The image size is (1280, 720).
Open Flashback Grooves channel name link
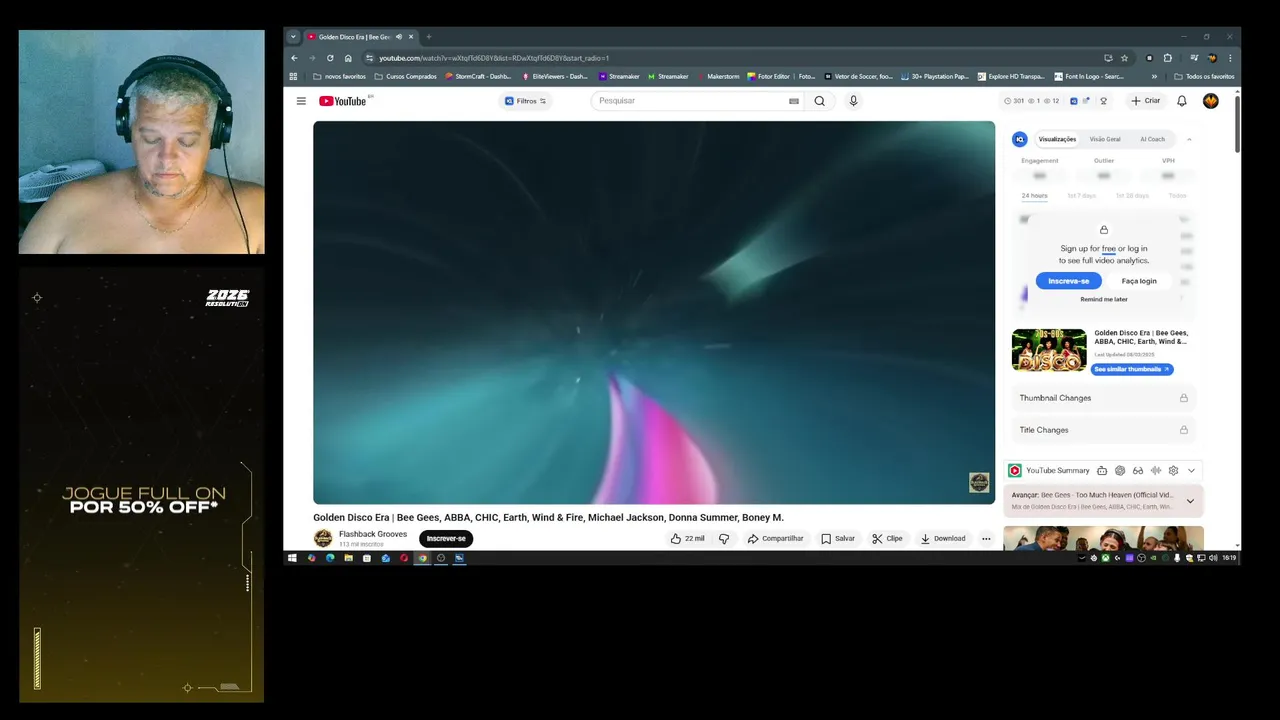click(x=373, y=534)
